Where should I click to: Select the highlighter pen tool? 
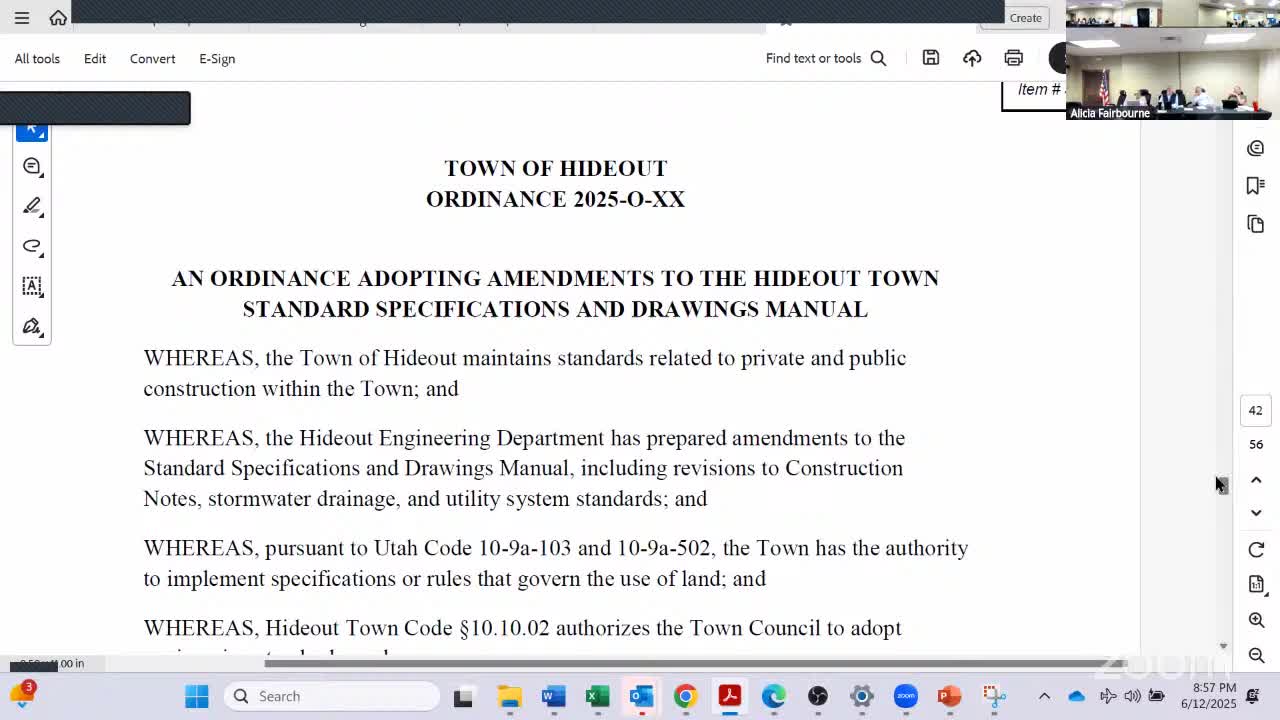pos(32,206)
